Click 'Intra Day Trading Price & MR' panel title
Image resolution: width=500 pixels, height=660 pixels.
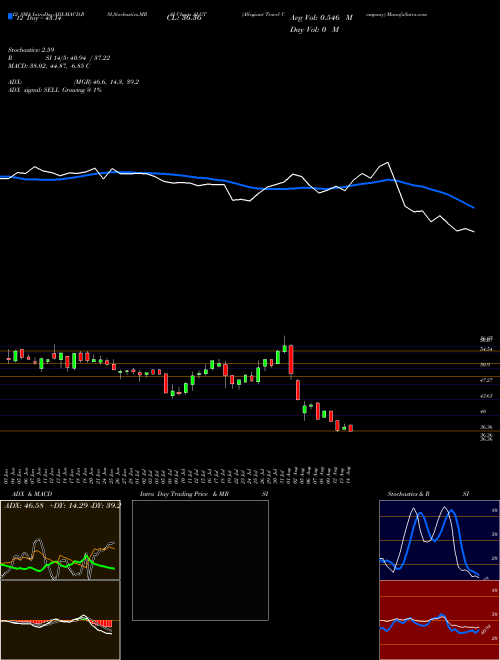pos(184,494)
